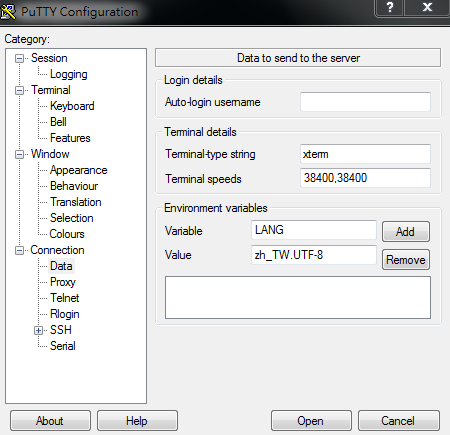
Task: Collapse the Session tree node
Action: tap(20, 59)
